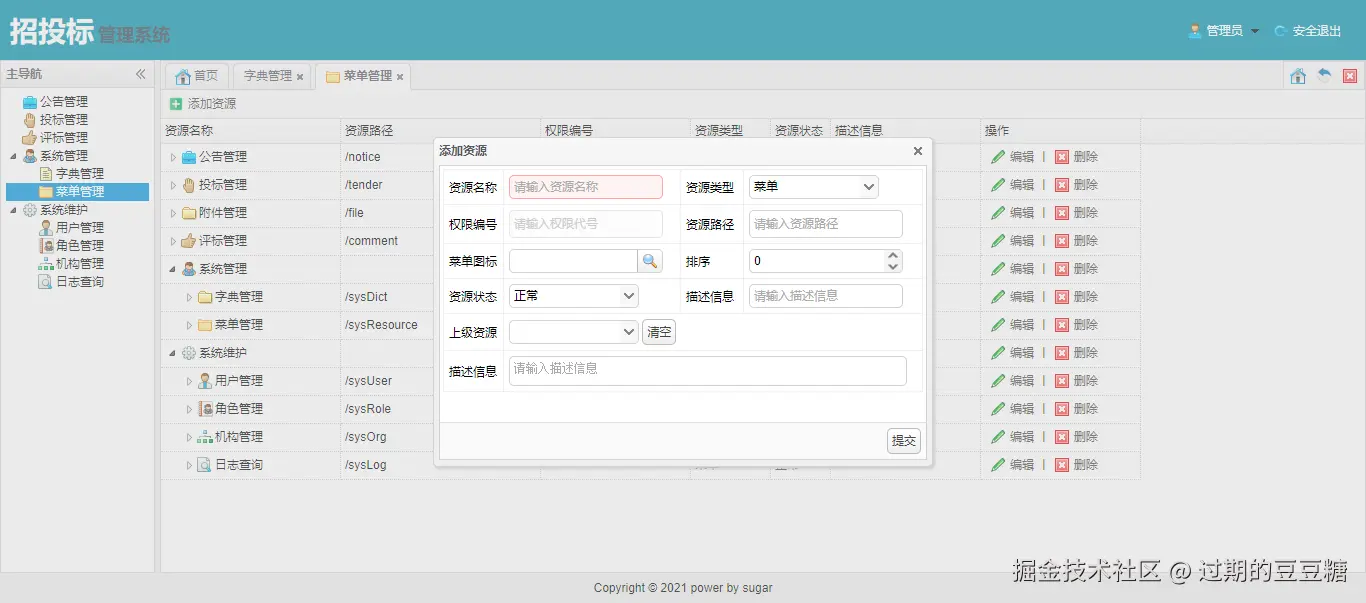Screen dimensions: 1366x603
Task: Click the magnifier icon beside 菜单图标
Action: [x=650, y=261]
